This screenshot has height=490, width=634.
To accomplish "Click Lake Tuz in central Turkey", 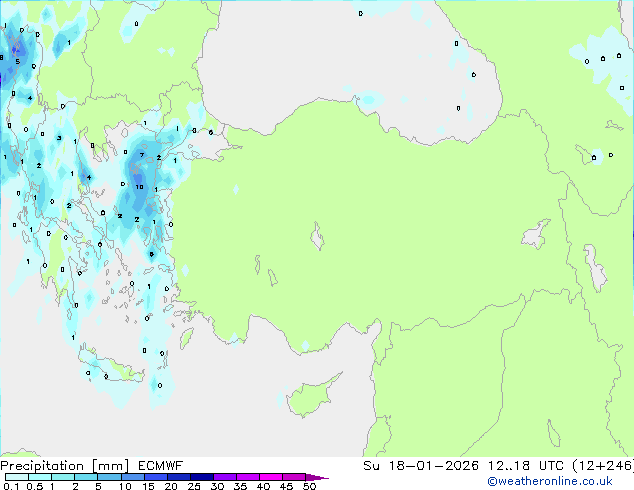I will [x=318, y=239].
